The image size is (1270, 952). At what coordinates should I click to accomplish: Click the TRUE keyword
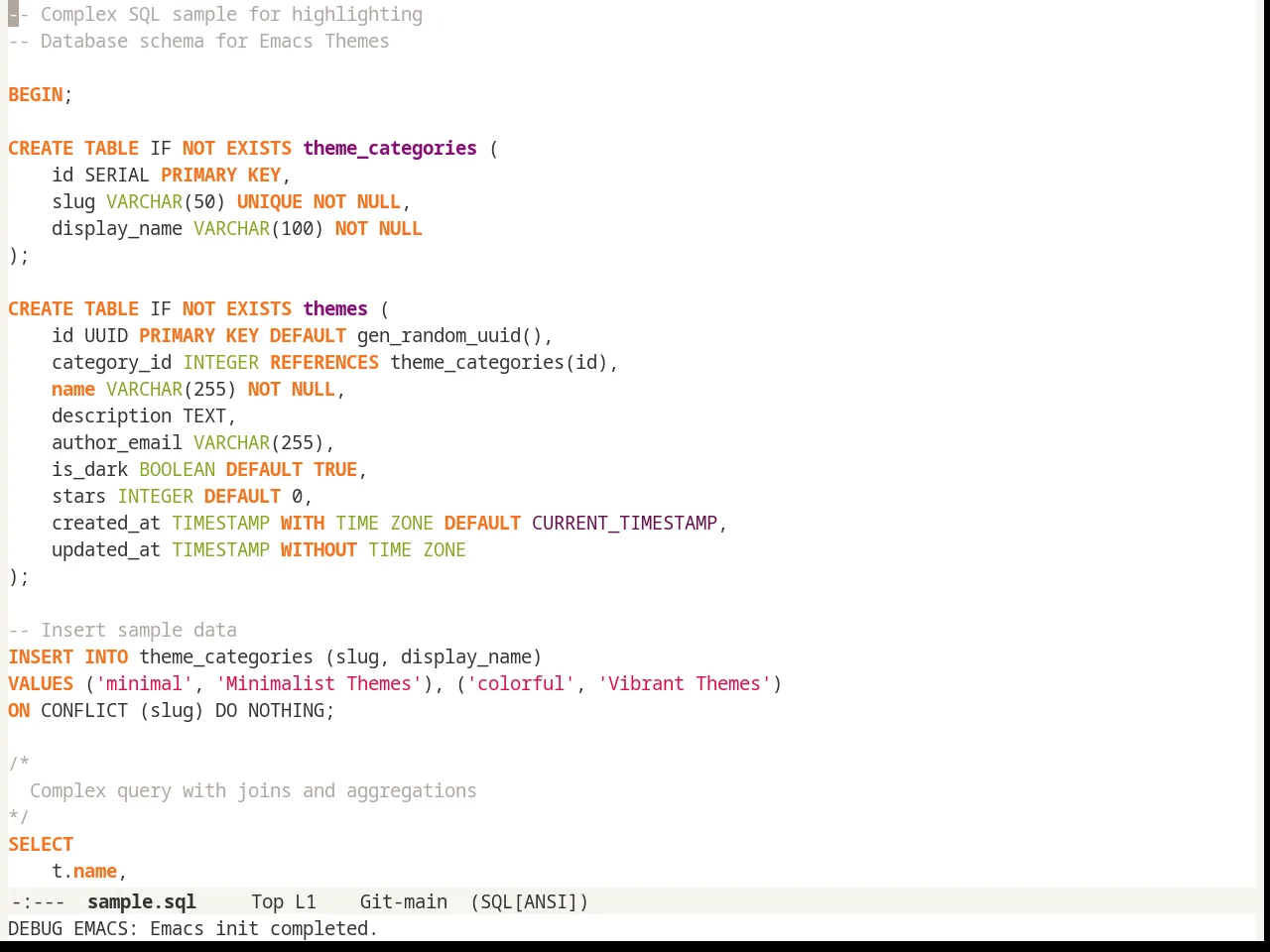(x=335, y=470)
